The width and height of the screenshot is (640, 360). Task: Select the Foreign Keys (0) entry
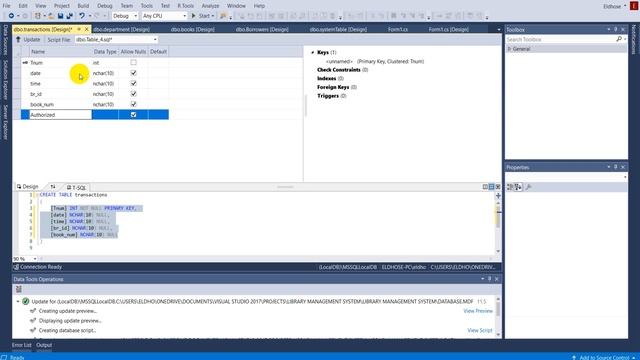coord(337,87)
